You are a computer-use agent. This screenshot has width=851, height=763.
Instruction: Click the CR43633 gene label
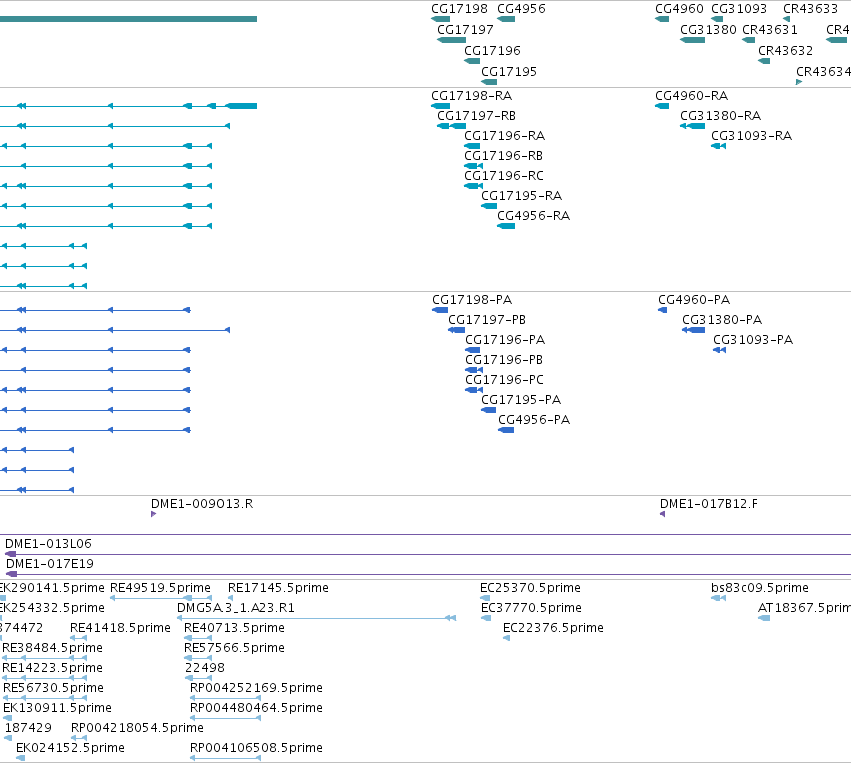coord(810,9)
